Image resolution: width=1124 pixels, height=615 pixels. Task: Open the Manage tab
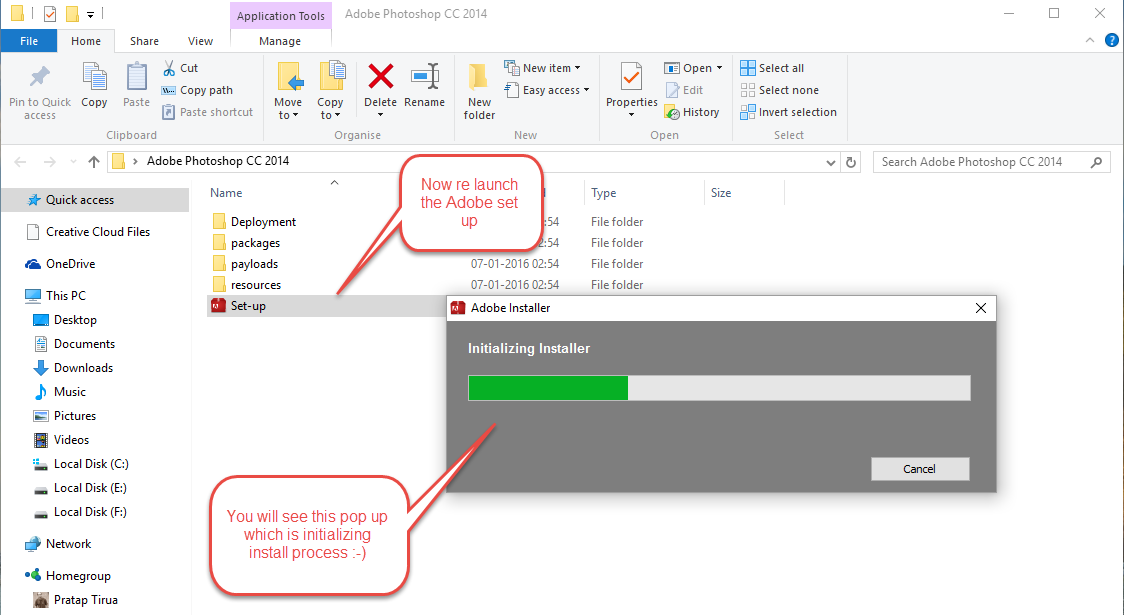click(280, 41)
